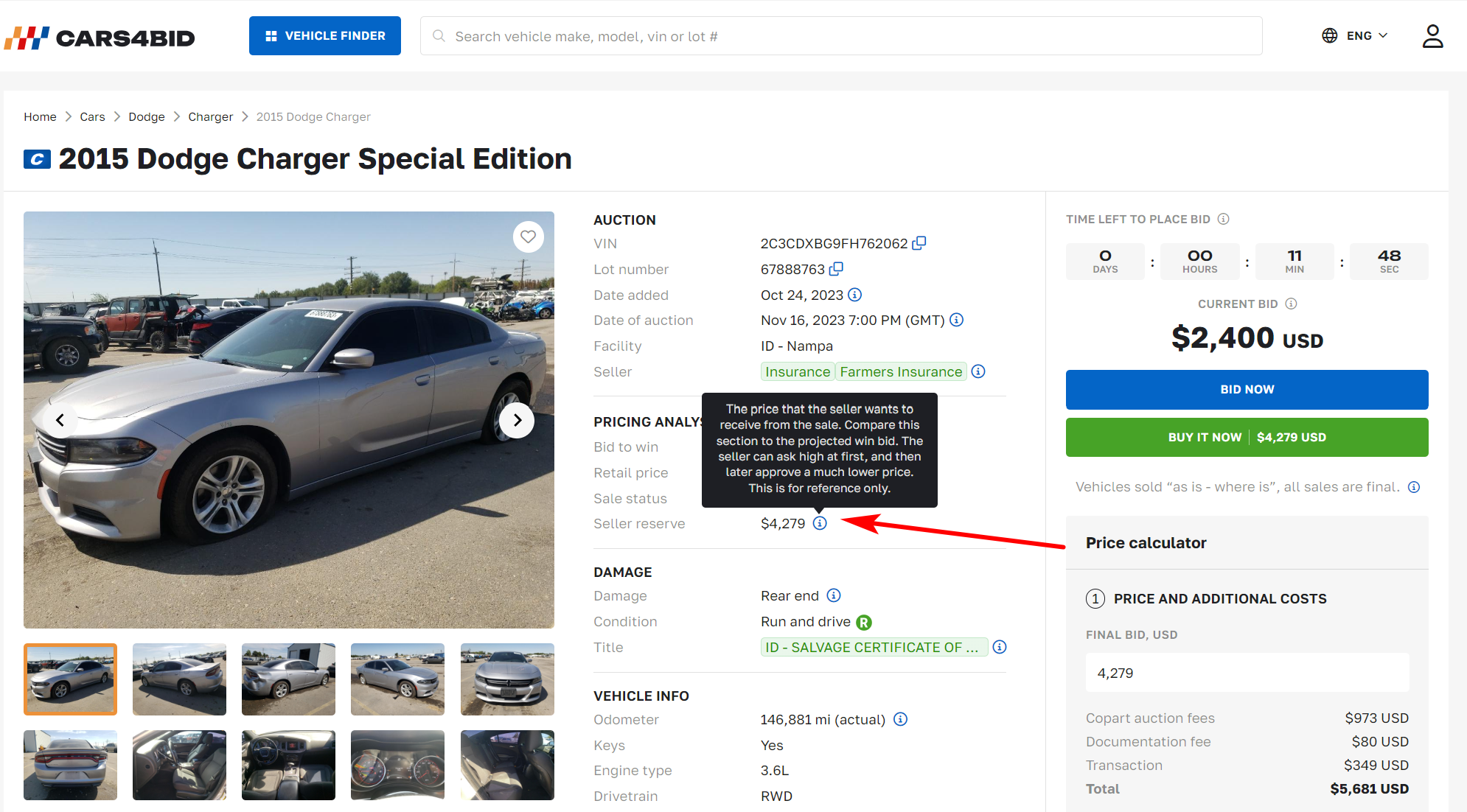
Task: Select instrument cluster gauges thumbnail
Action: (397, 765)
